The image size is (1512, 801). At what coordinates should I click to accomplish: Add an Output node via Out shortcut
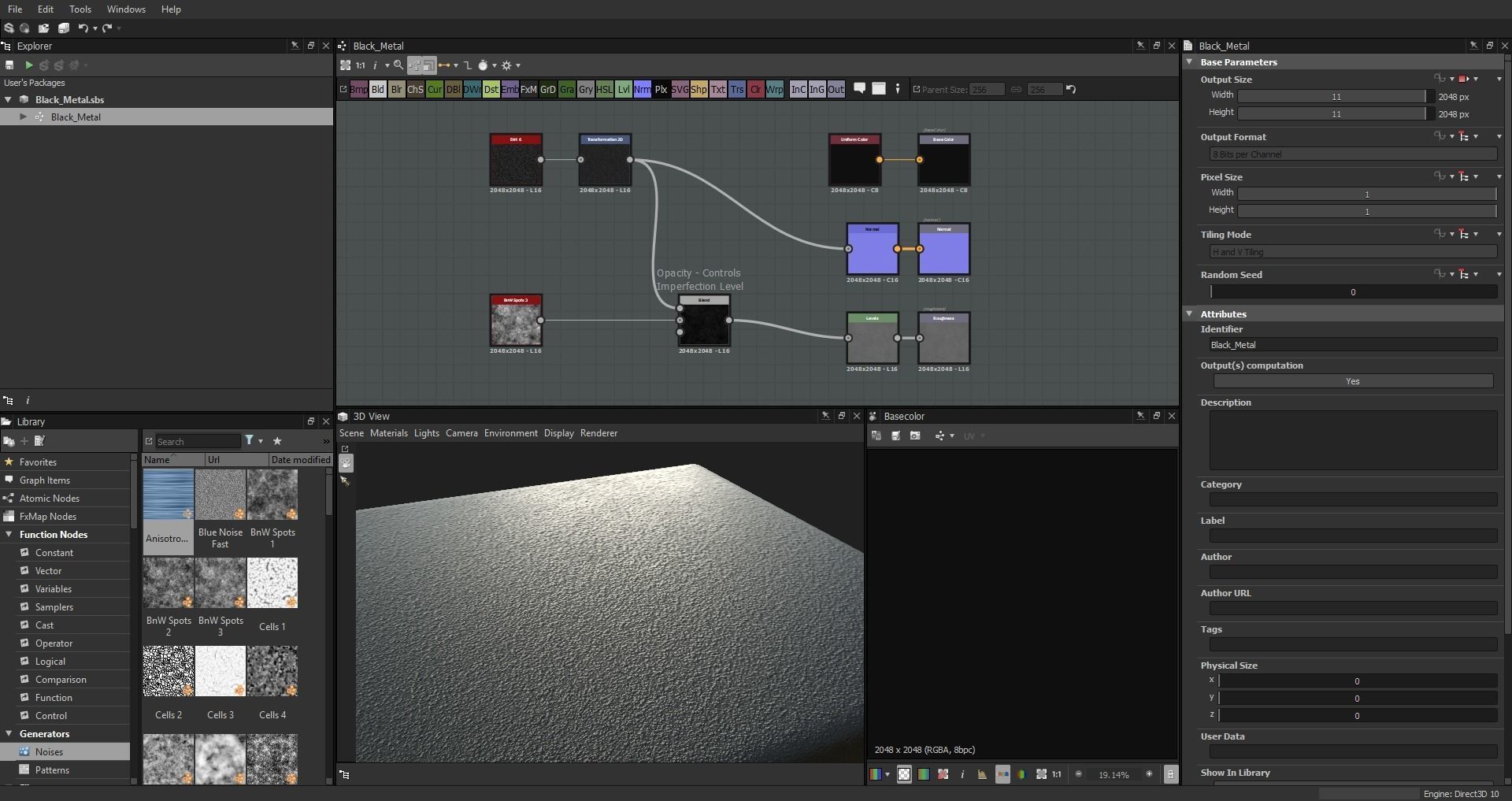[x=836, y=90]
